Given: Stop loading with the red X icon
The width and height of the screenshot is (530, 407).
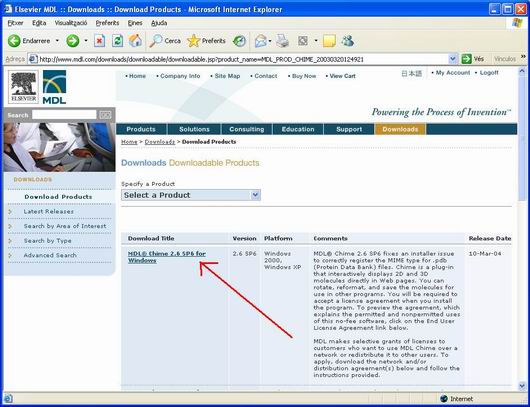Looking at the screenshot, I should point(99,41).
